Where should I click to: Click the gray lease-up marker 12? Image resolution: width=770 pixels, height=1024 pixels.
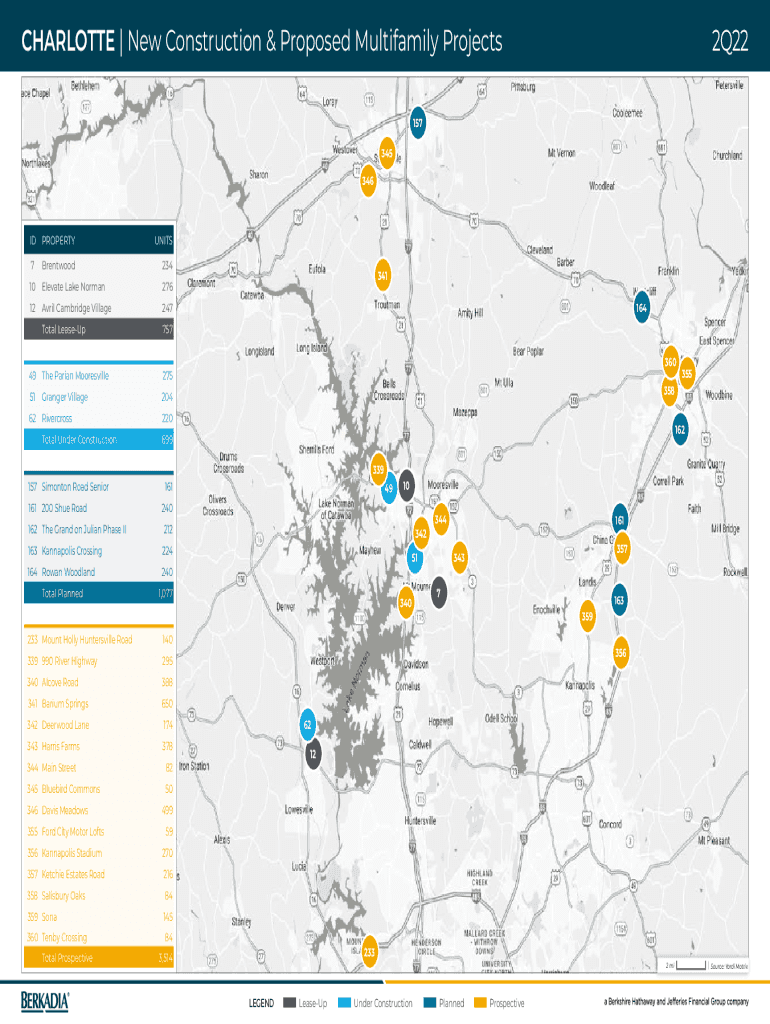click(x=314, y=753)
